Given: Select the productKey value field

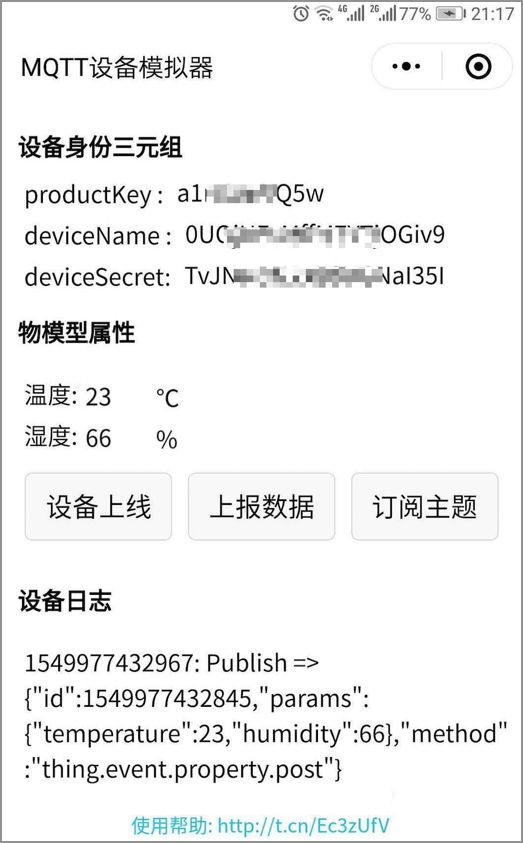Looking at the screenshot, I should point(250,194).
